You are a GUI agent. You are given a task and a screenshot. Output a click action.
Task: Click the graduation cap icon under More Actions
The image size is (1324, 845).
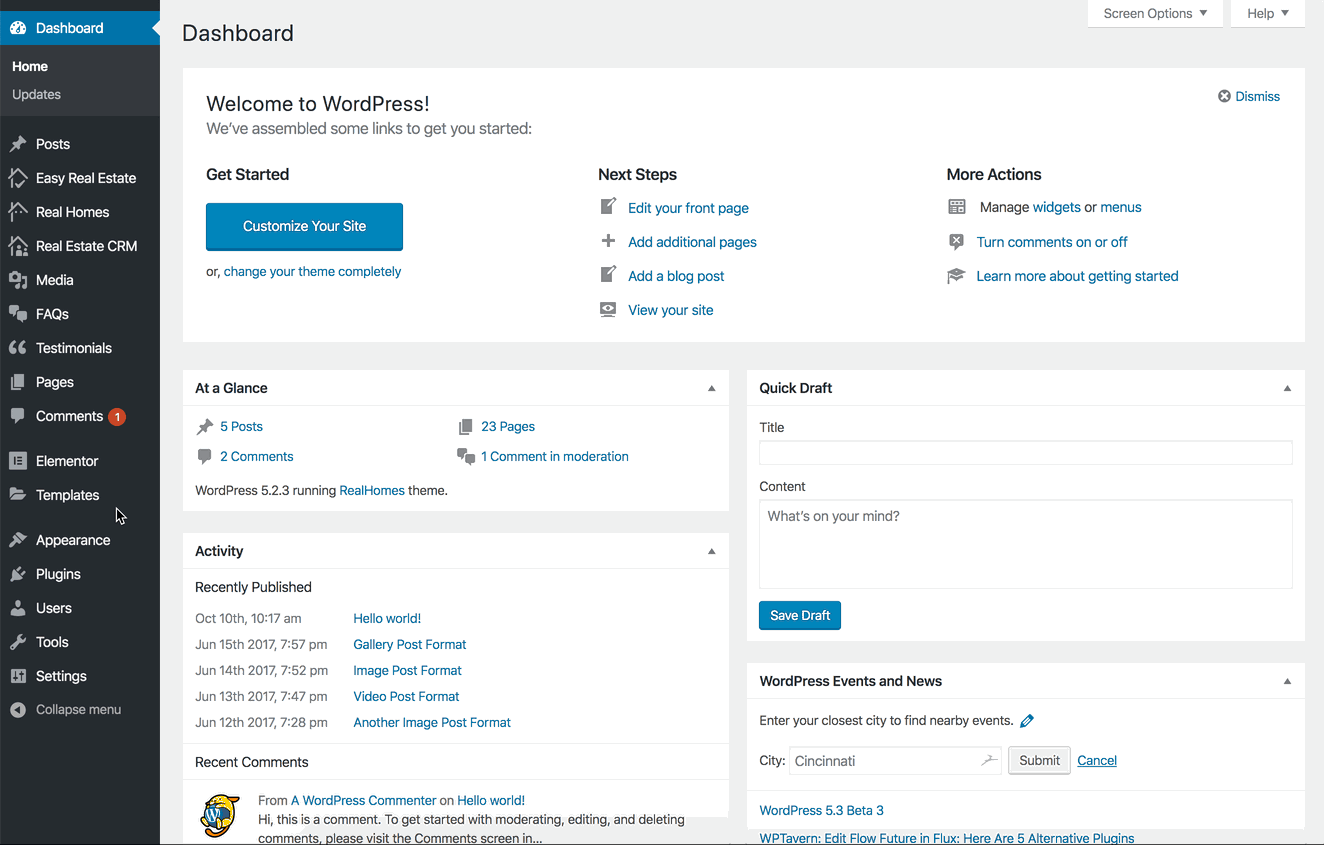coord(956,276)
